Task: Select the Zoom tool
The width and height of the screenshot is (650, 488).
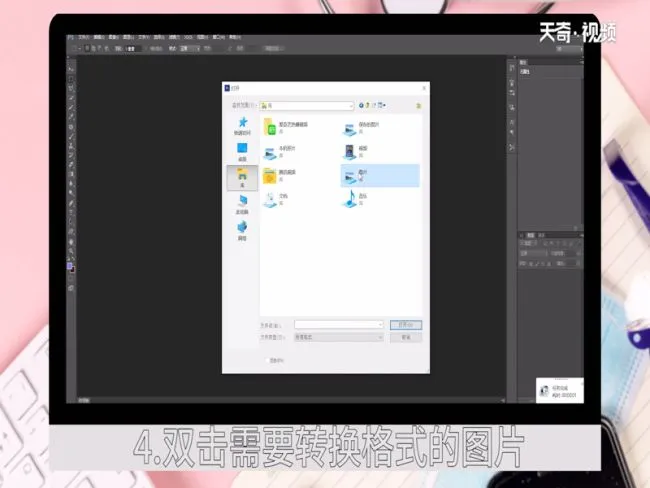Action: coord(71,251)
